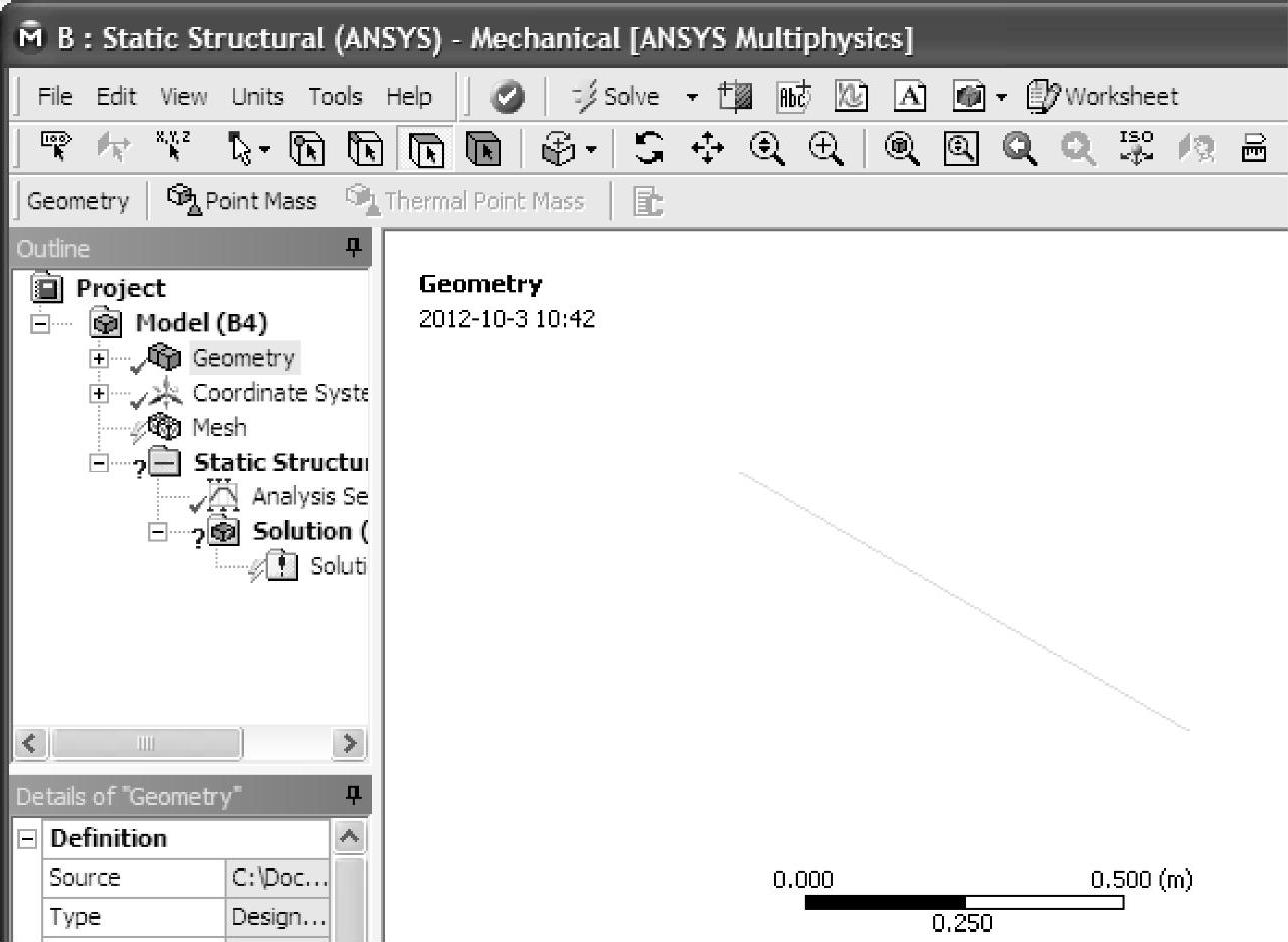The height and width of the screenshot is (942, 1288).
Task: Click the Look At icon
Action: (1195, 149)
